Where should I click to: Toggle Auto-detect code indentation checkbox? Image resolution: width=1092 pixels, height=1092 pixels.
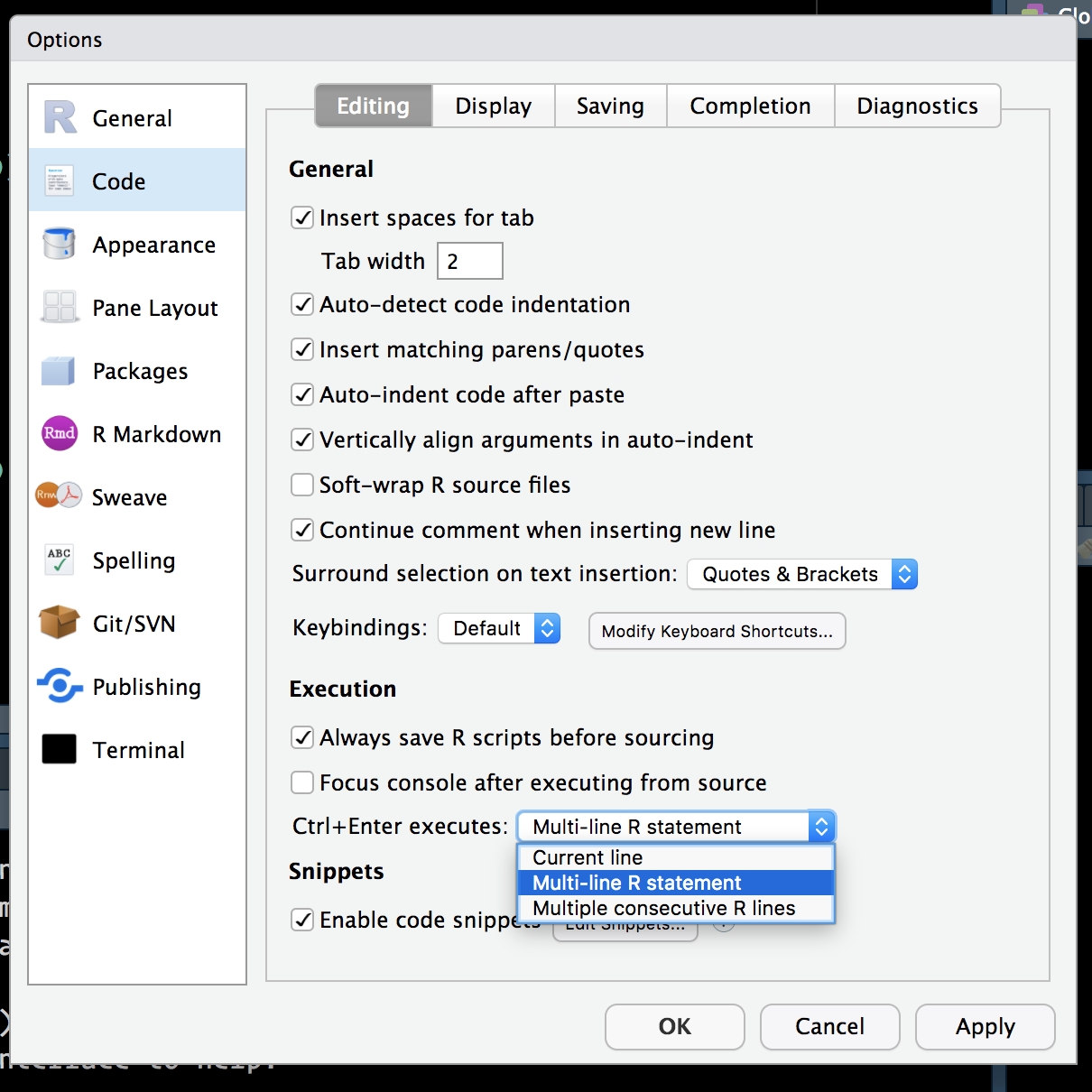coord(302,304)
